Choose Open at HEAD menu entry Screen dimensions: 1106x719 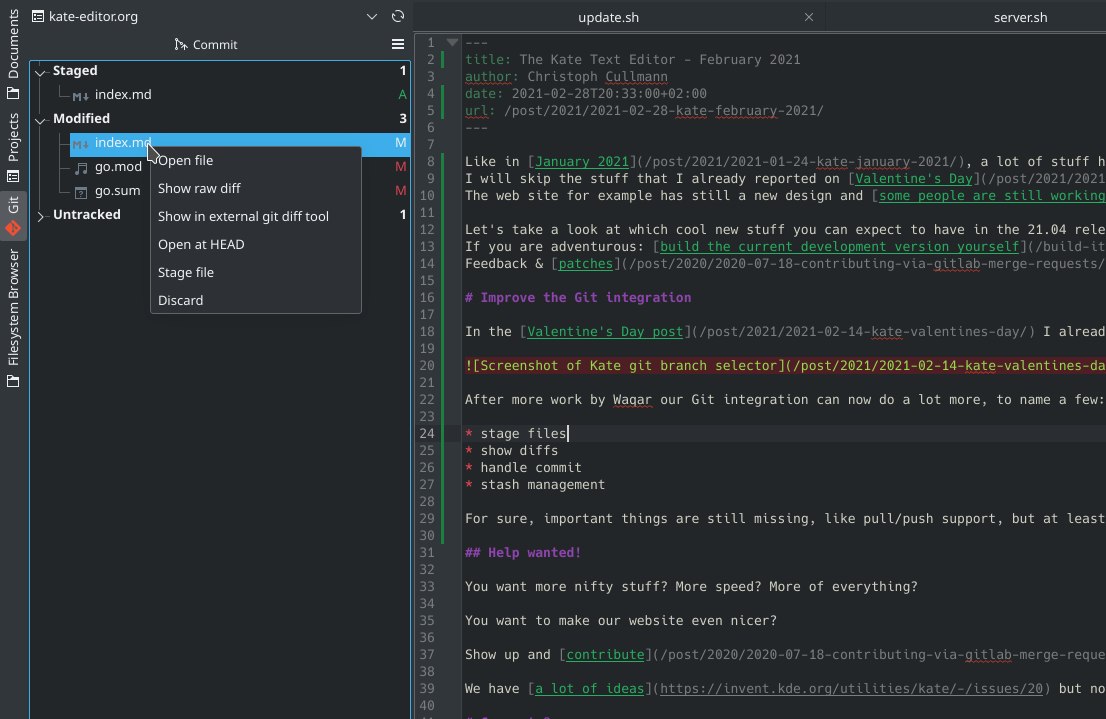point(256,244)
